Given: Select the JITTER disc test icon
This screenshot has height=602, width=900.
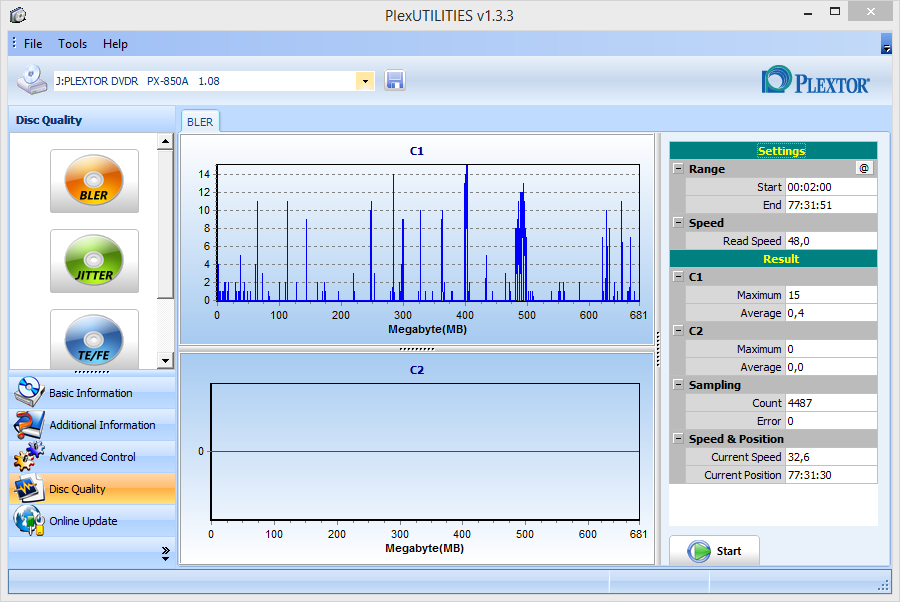Looking at the screenshot, I should (94, 261).
